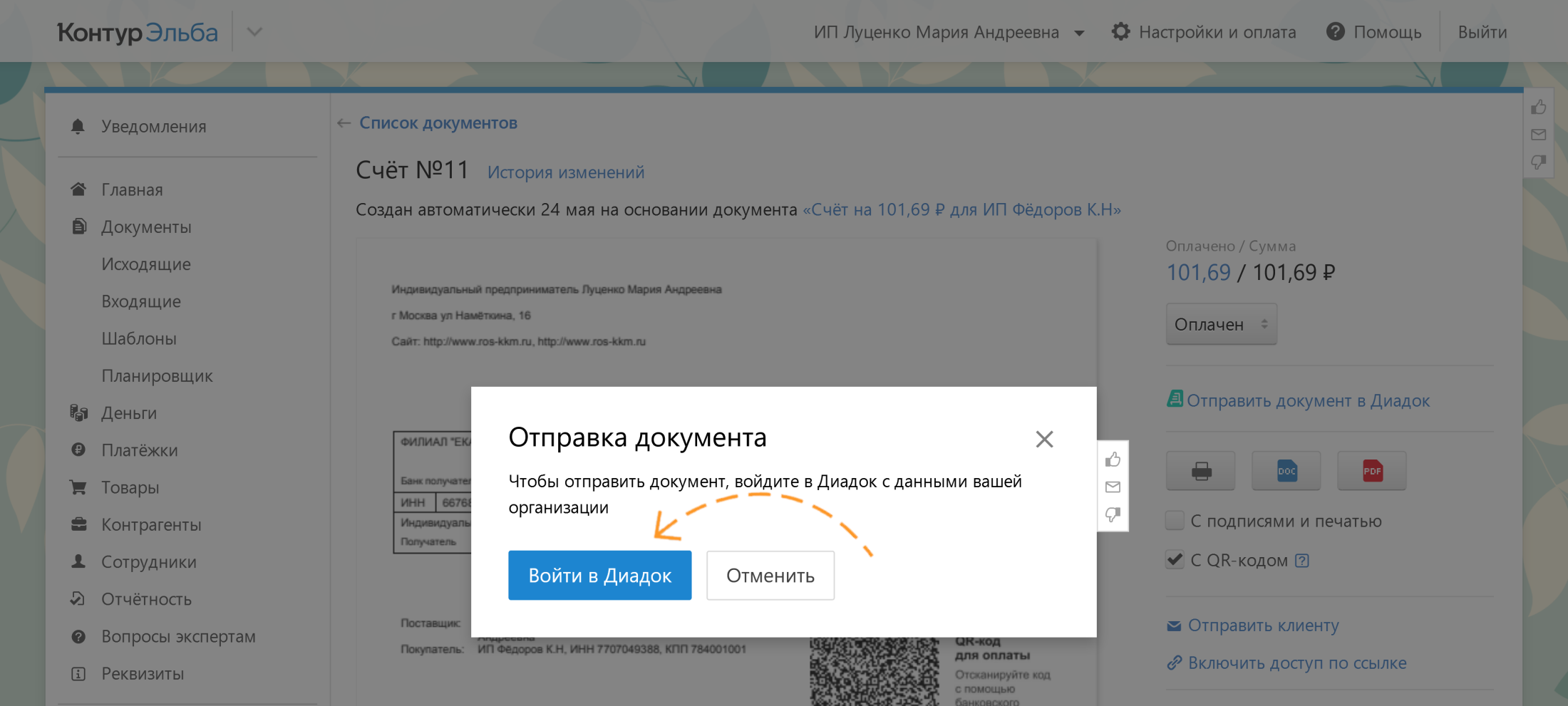This screenshot has width=1568, height=706.
Task: Download the invoice as DOC
Action: click(x=1286, y=470)
